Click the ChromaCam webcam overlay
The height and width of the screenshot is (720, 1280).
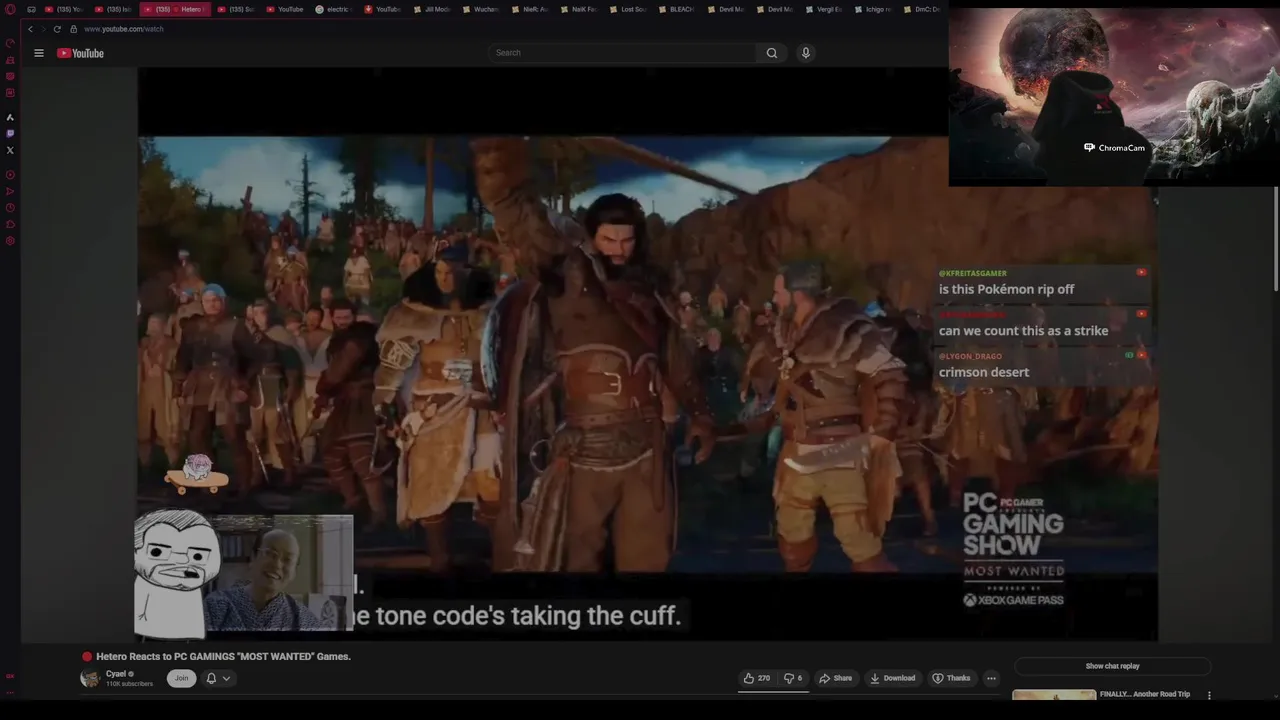[x=1113, y=97]
